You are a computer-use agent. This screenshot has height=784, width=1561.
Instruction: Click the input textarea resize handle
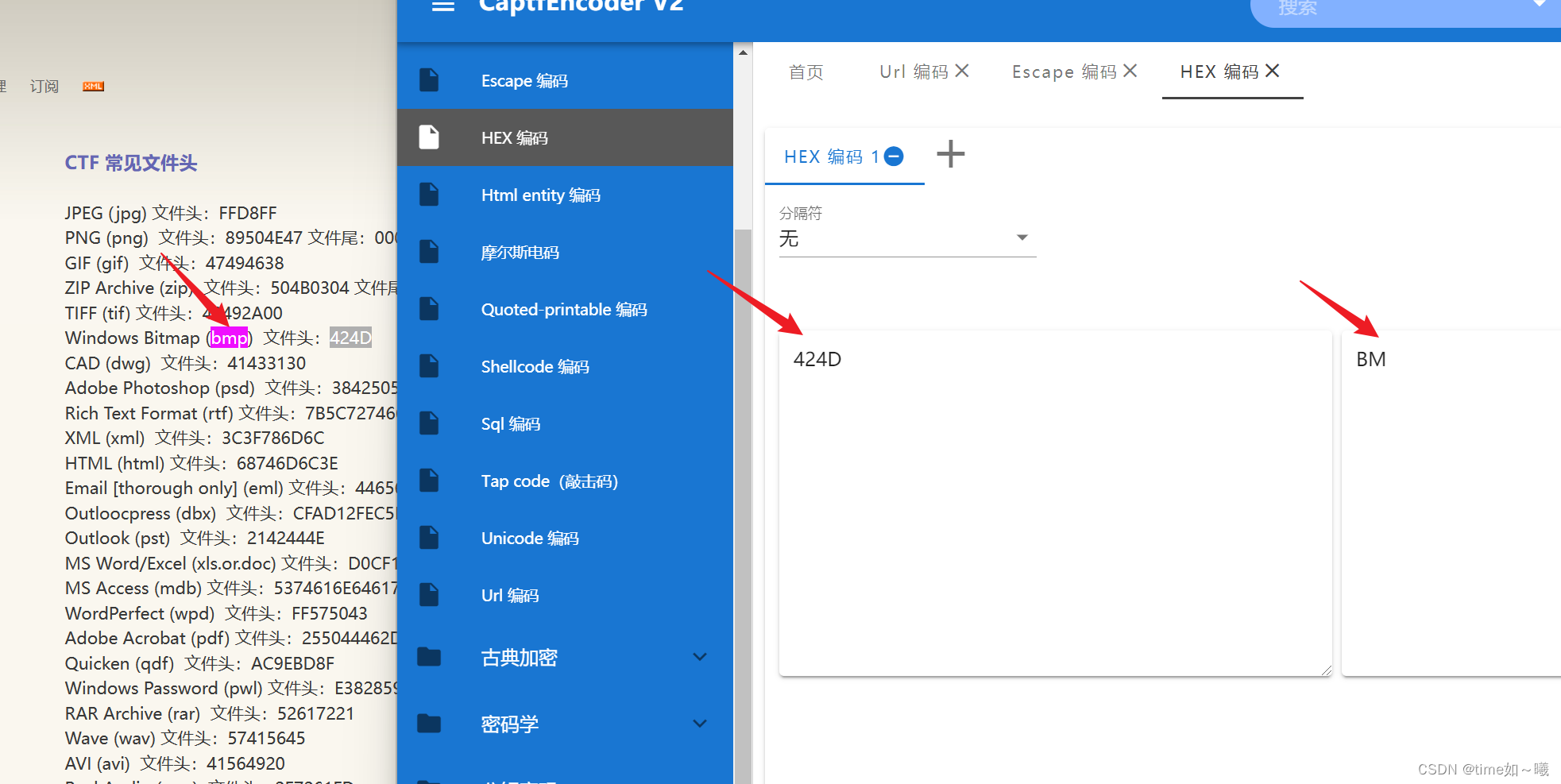coord(1326,670)
